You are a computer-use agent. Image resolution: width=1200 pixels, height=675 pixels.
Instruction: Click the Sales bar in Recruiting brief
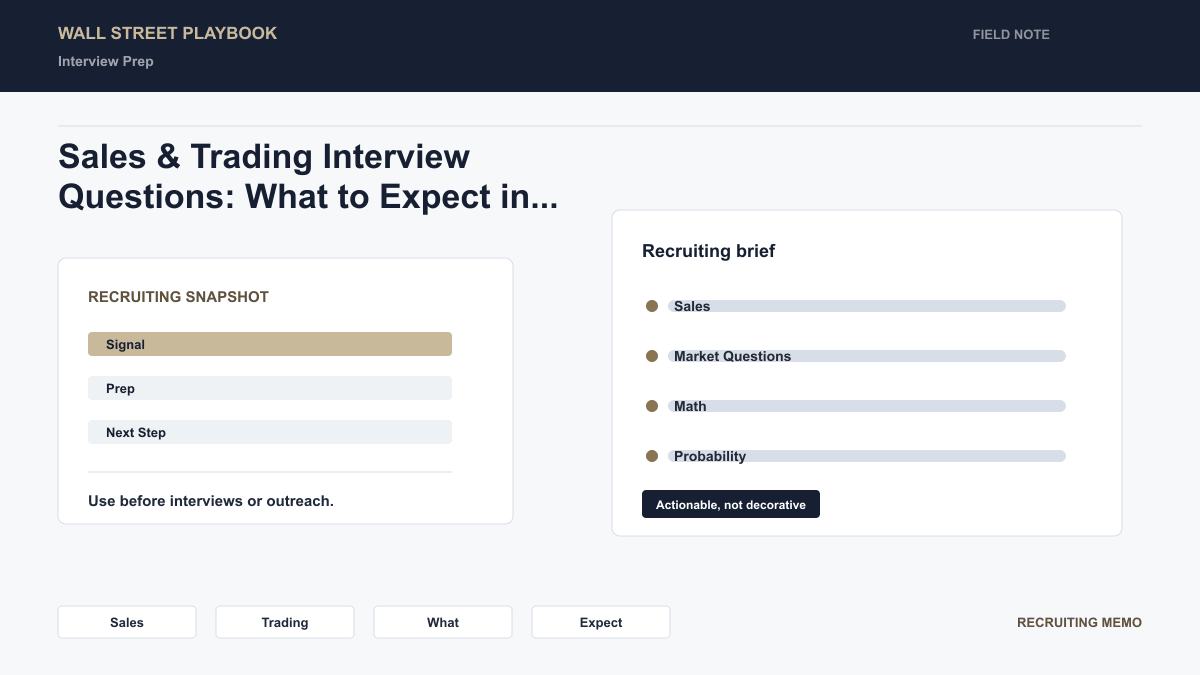pos(867,306)
